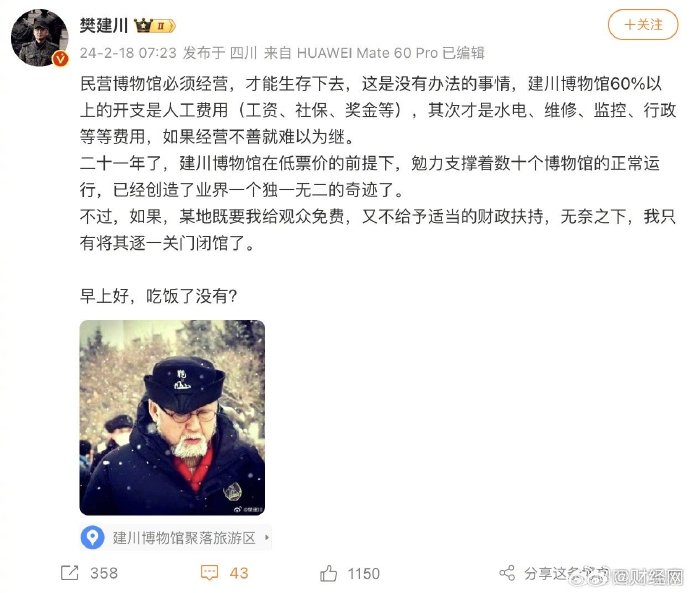Open comments via speech bubble icon
Viewport: 690px width, 593px height.
[x=209, y=573]
